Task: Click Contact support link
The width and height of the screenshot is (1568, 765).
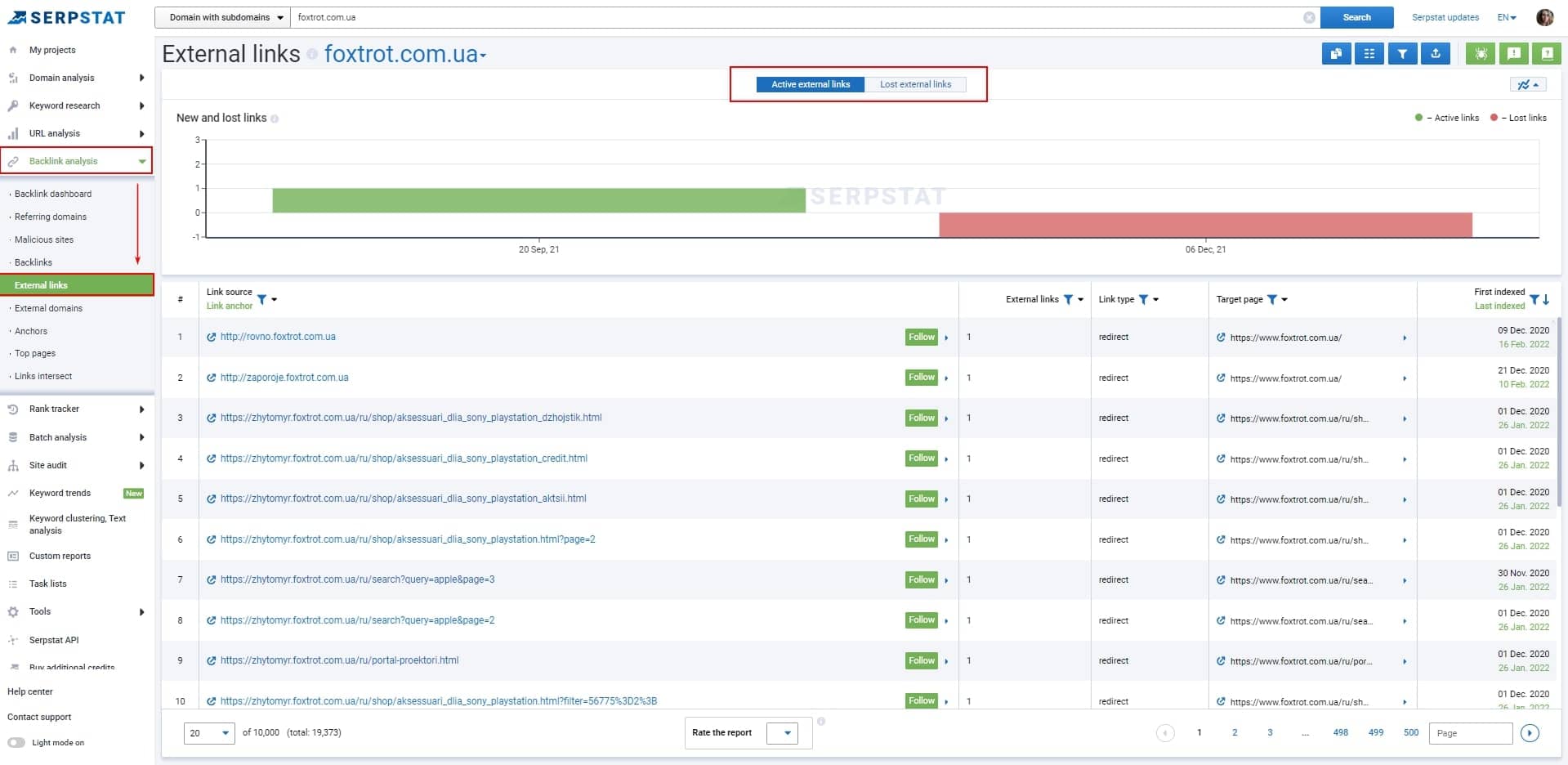Action: coord(39,717)
